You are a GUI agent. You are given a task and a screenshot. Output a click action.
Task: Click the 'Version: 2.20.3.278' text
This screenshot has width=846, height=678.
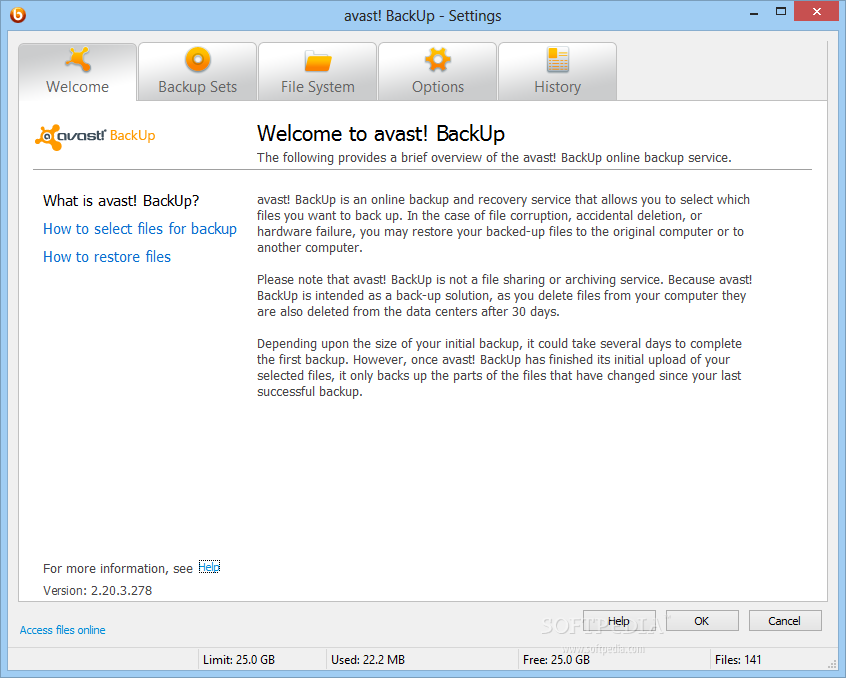pos(98,591)
